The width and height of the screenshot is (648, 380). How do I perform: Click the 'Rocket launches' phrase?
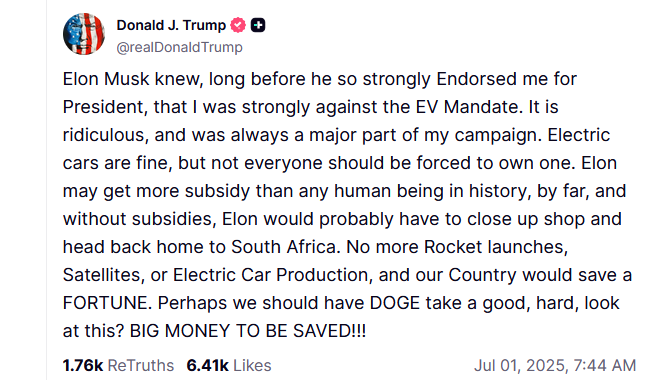pyautogui.click(x=496, y=247)
